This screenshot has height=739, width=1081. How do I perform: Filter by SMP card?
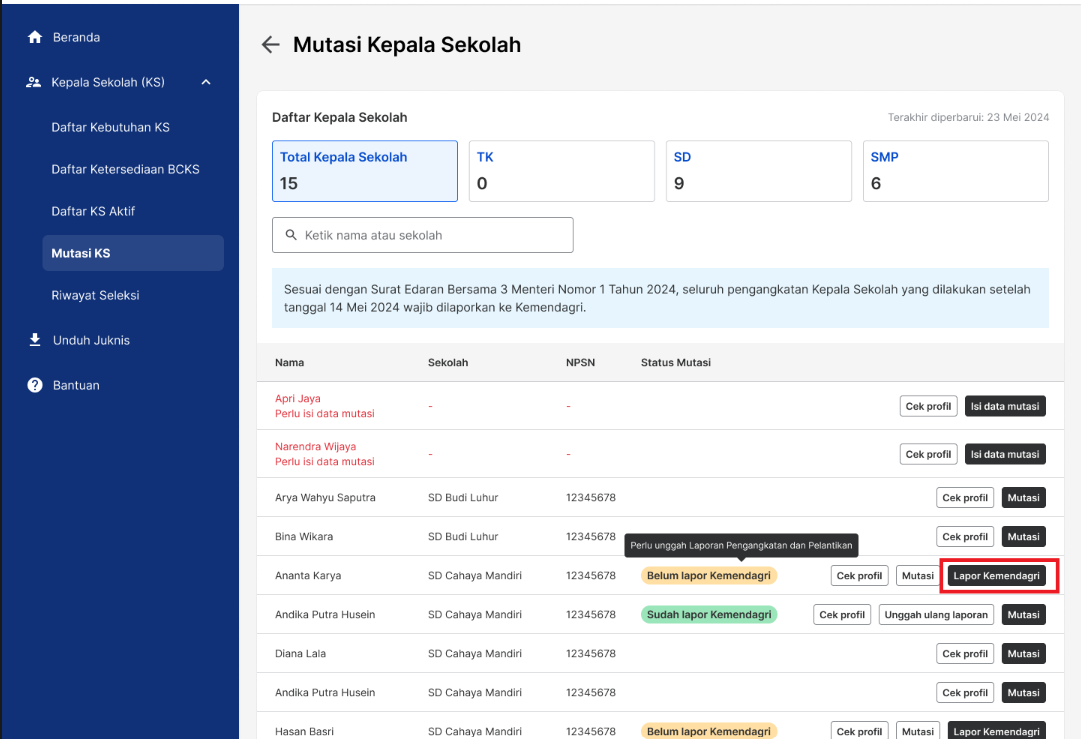[x=956, y=171]
